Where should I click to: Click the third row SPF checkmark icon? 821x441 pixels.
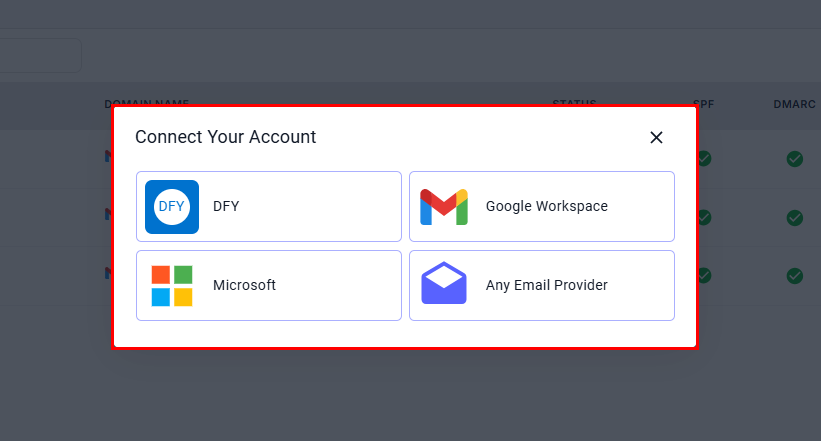704,275
